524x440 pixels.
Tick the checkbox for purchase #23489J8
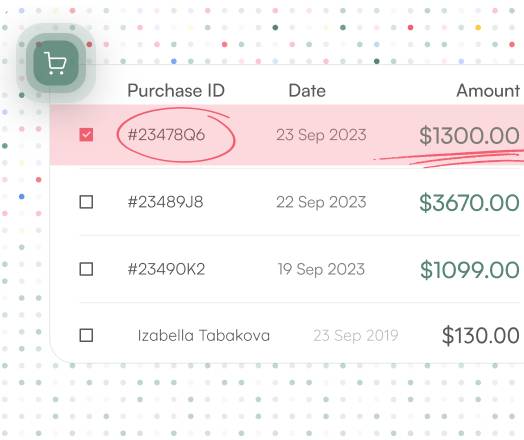pyautogui.click(x=86, y=202)
